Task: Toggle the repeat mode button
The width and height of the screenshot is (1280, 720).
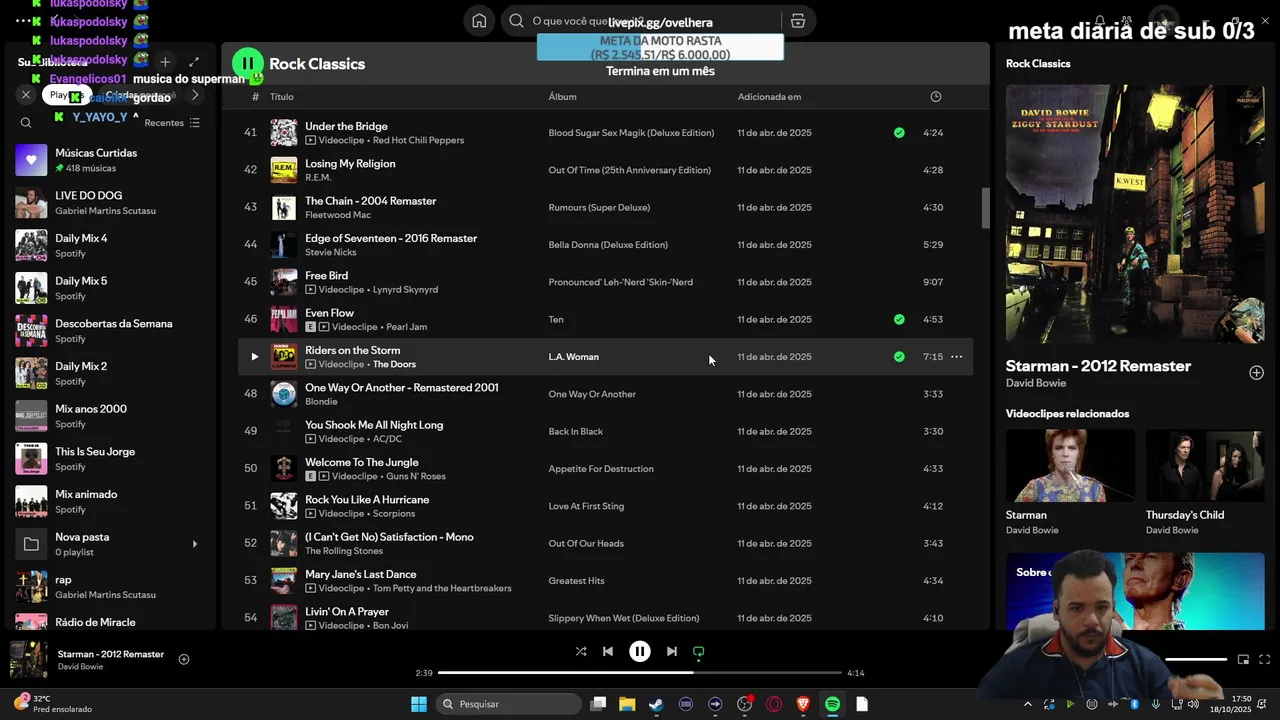Action: (x=699, y=651)
